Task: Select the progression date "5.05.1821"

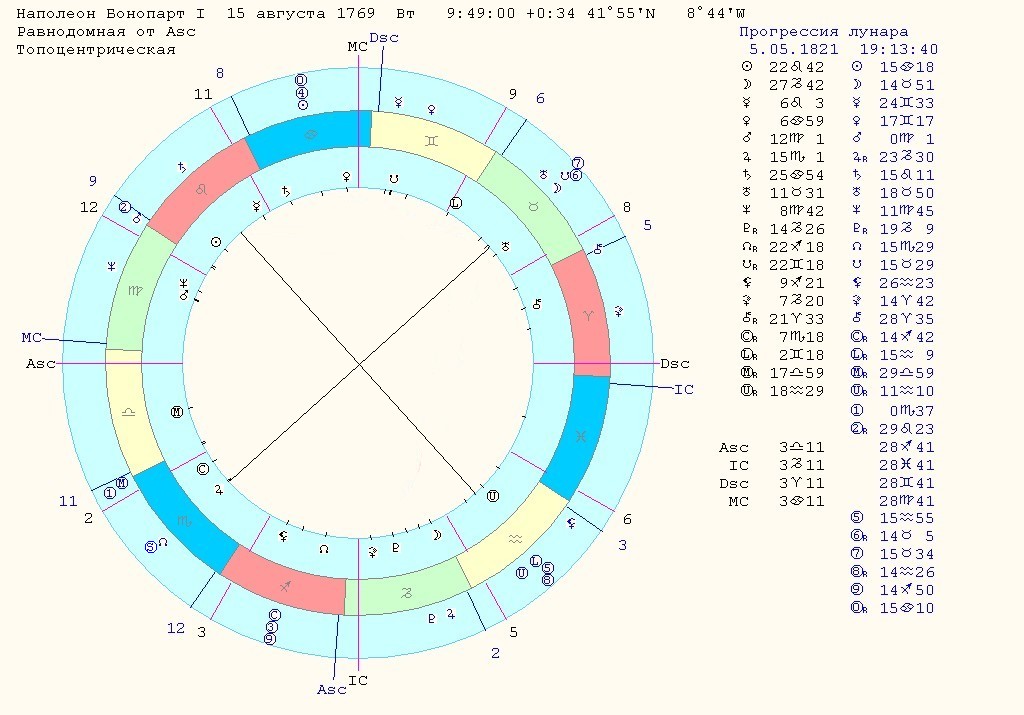Action: click(x=793, y=50)
